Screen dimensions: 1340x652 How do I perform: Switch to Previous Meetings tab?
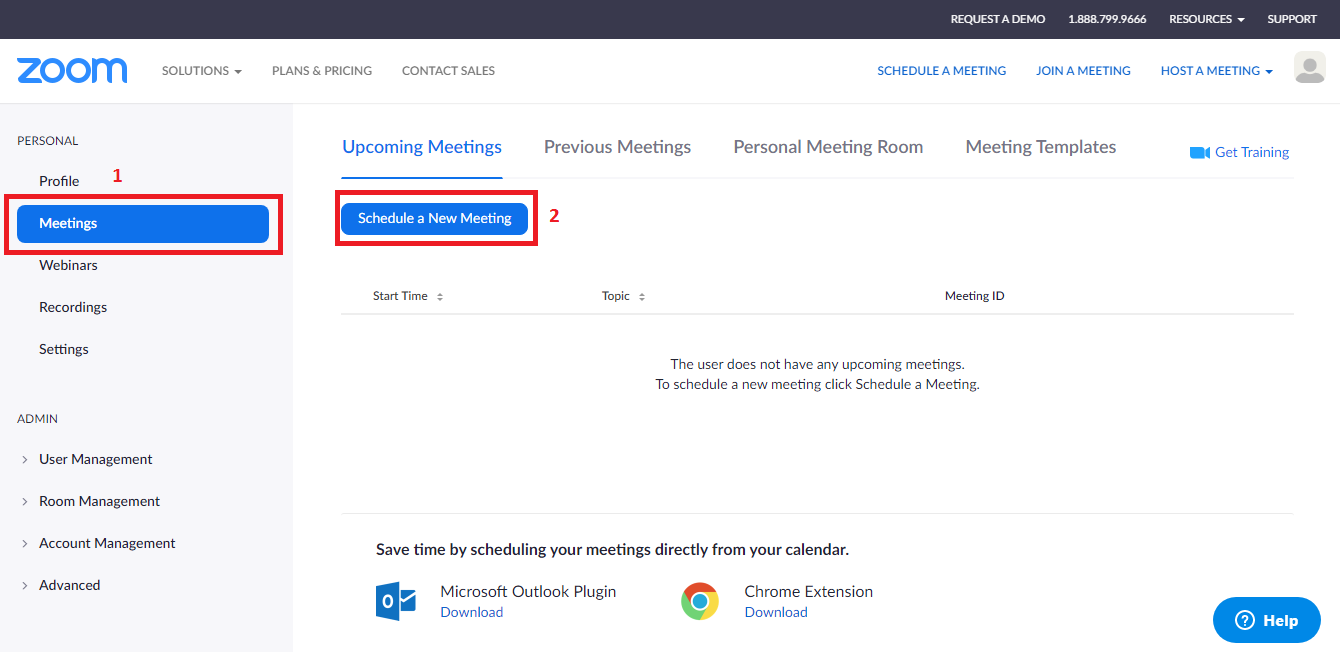[x=617, y=147]
